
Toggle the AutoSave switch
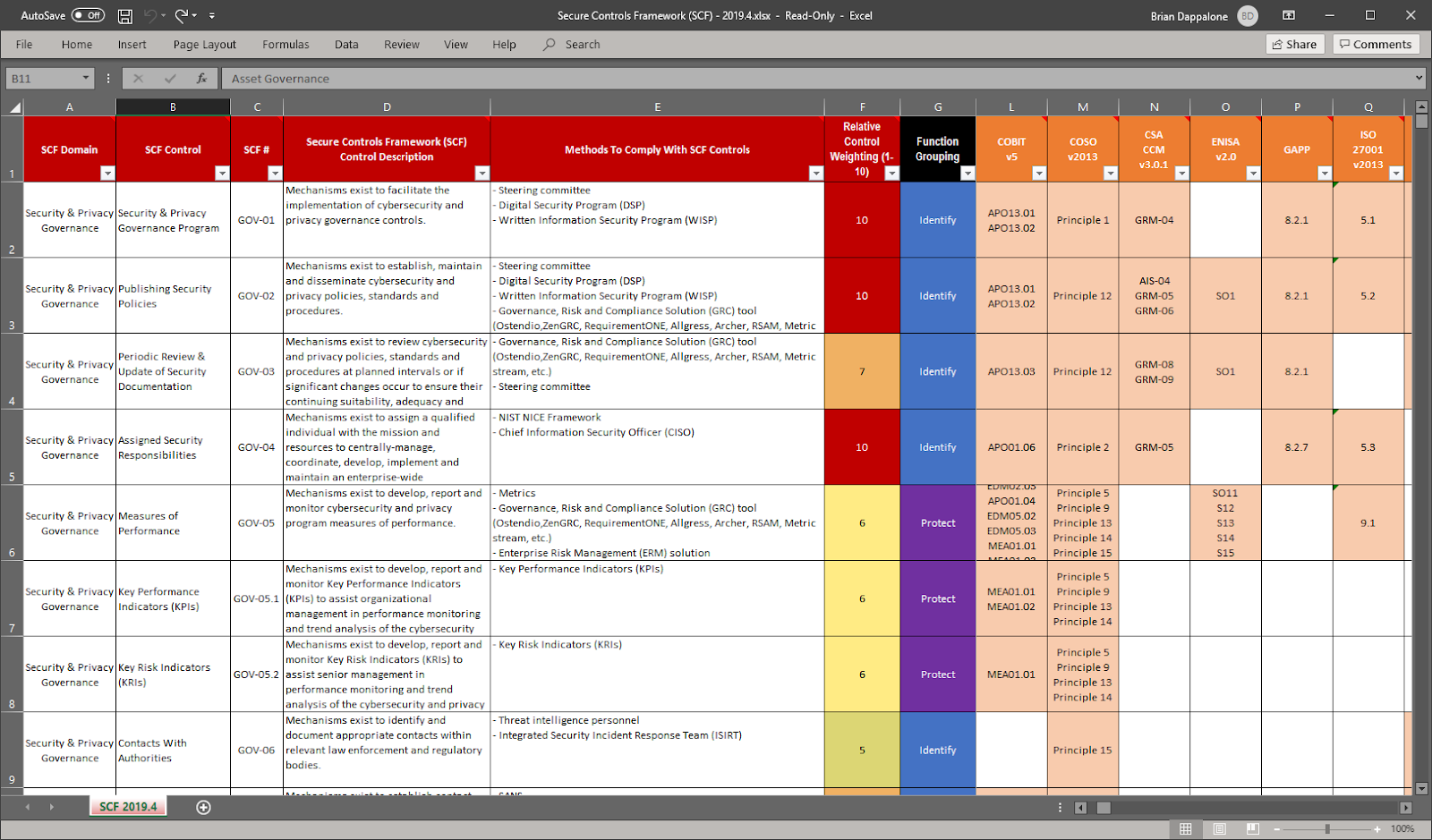[x=88, y=15]
